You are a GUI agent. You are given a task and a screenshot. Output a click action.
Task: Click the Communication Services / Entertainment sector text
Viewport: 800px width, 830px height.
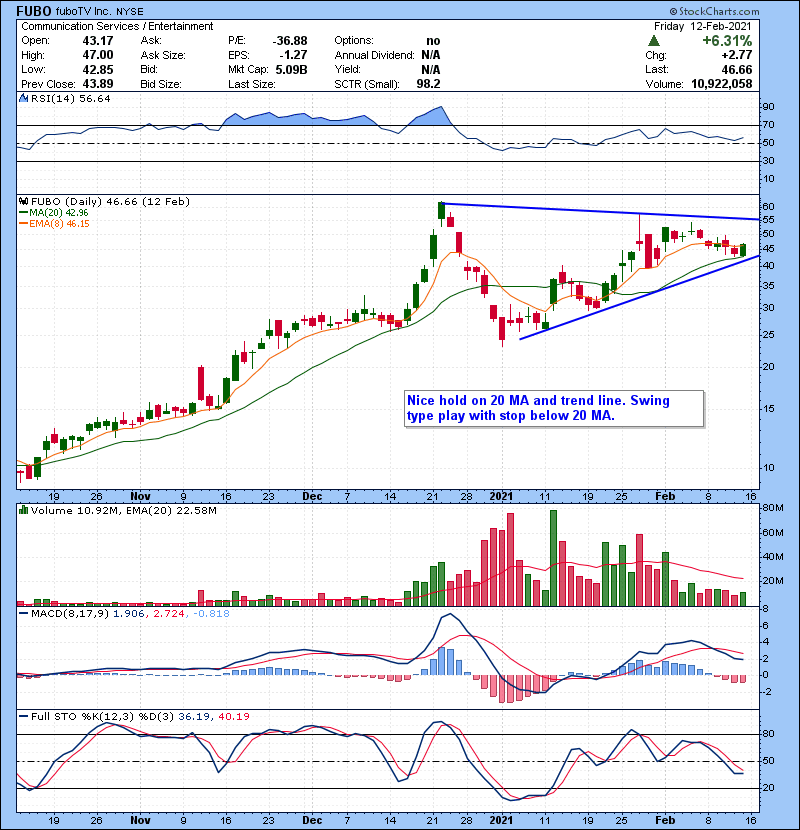pos(117,26)
